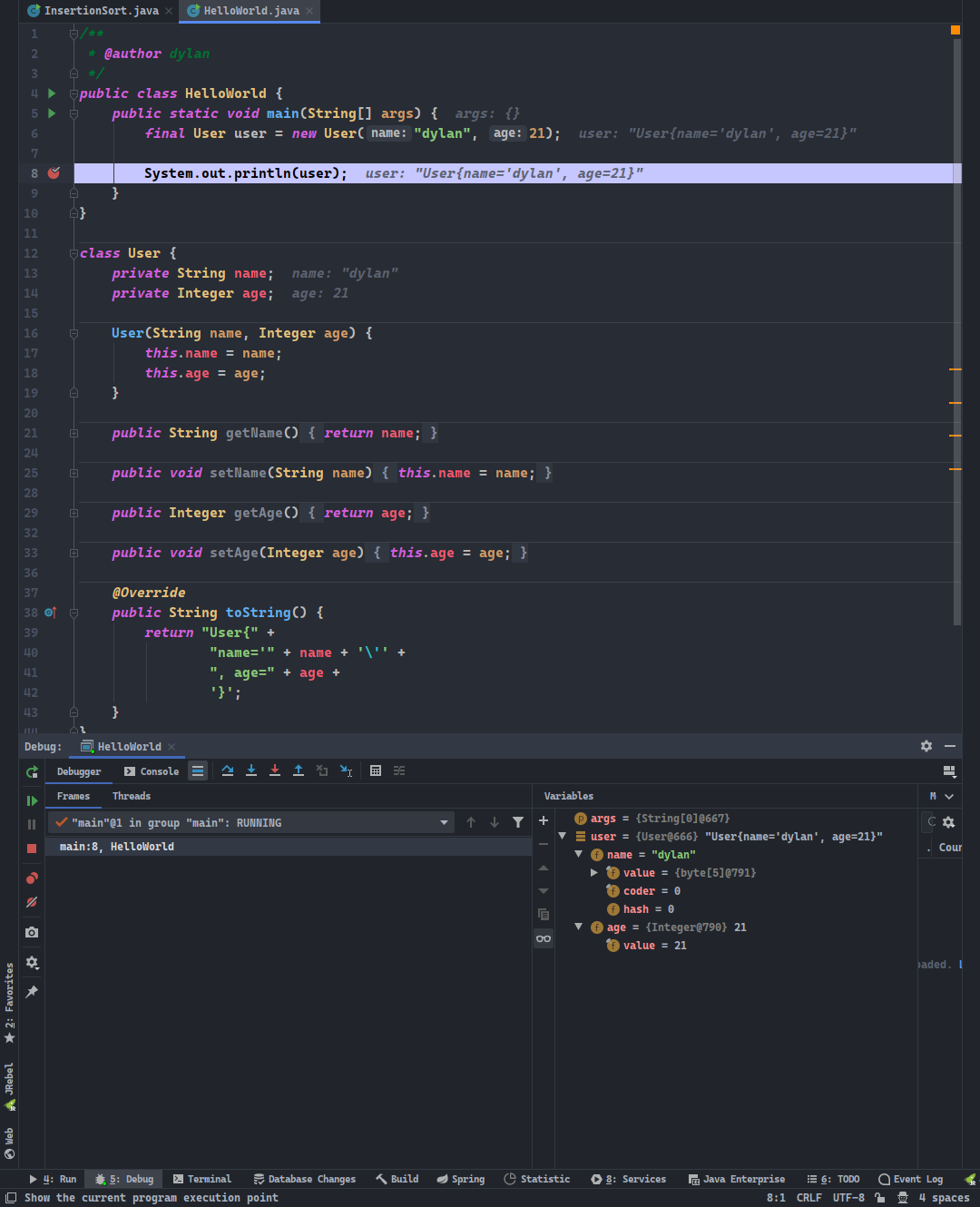Select the main:8, HelloWorld stack frame
Image resolution: width=980 pixels, height=1207 pixels.
click(289, 847)
